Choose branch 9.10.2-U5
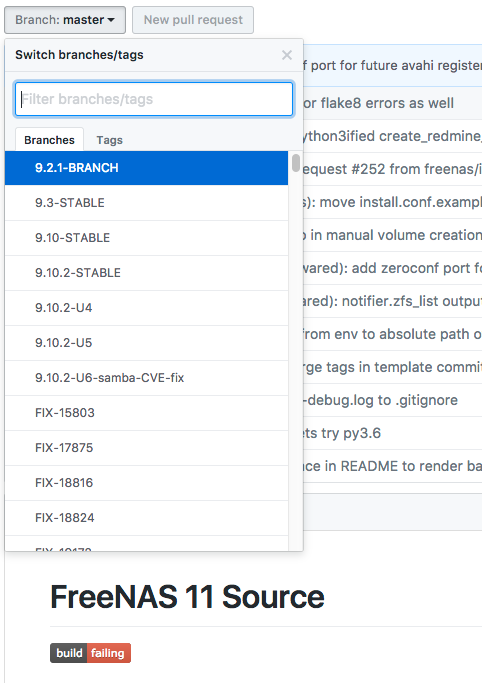 coord(146,343)
